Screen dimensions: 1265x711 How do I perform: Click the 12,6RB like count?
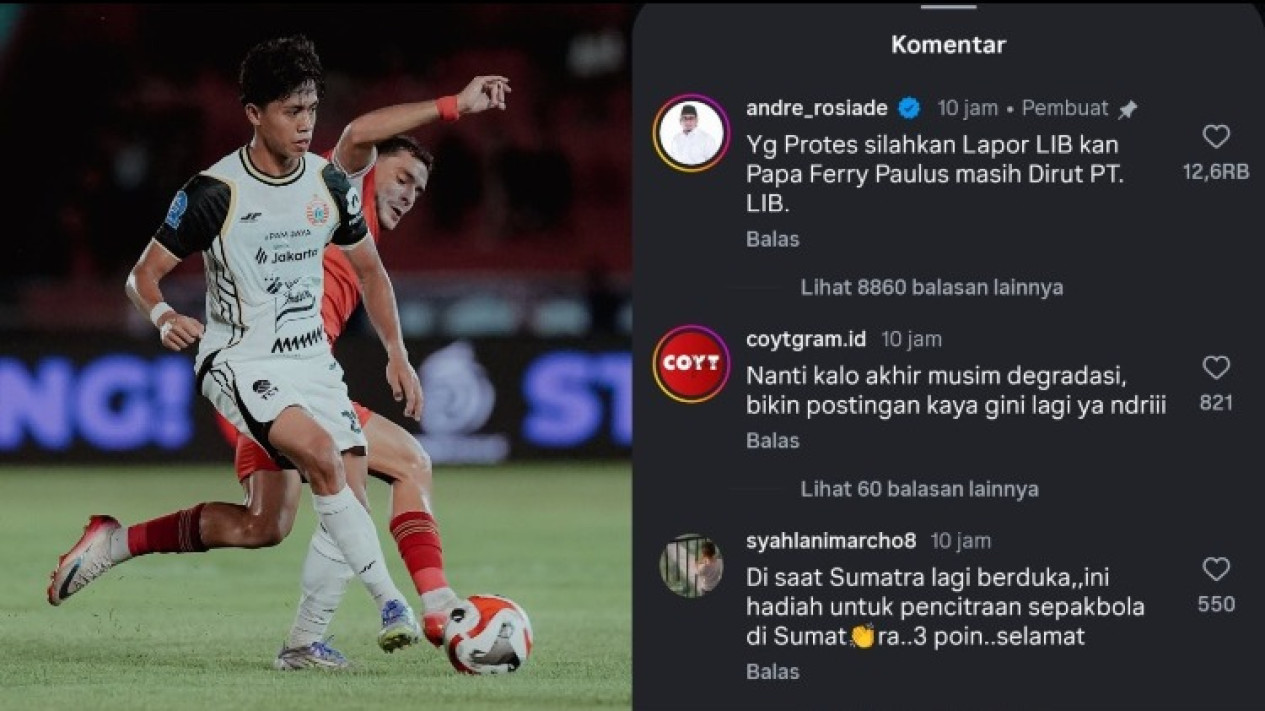(1216, 172)
